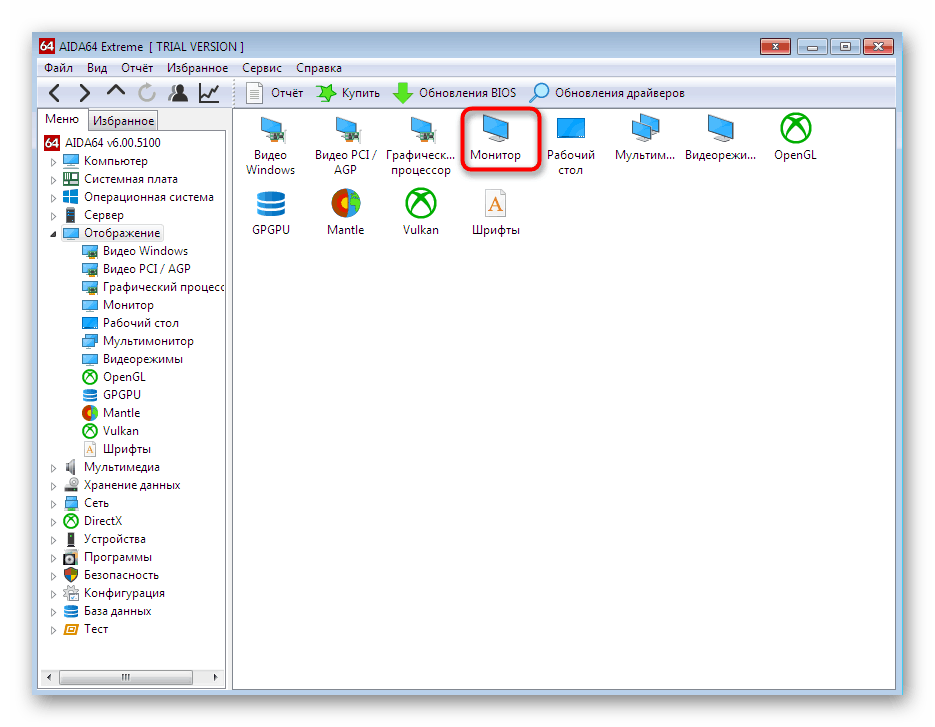Select Видео PCI / AGP in the tree
This screenshot has height=727, width=935.
coord(137,269)
